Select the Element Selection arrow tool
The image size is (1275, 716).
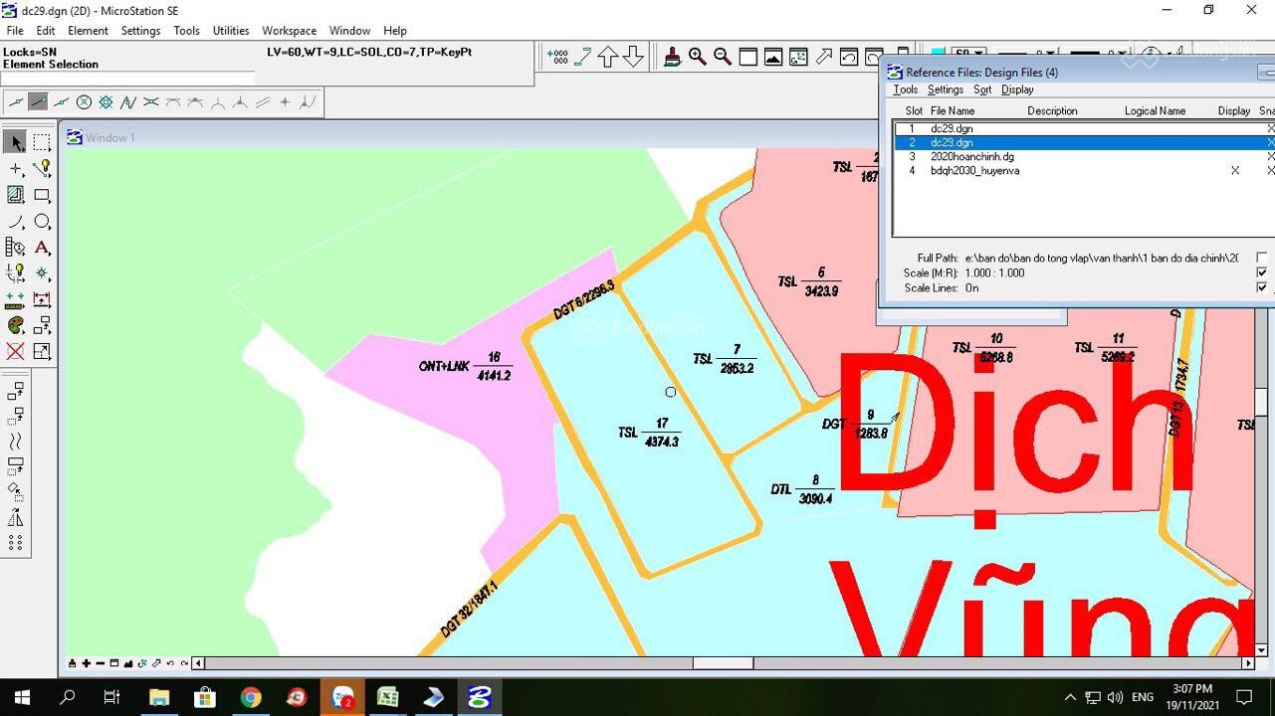click(15, 142)
